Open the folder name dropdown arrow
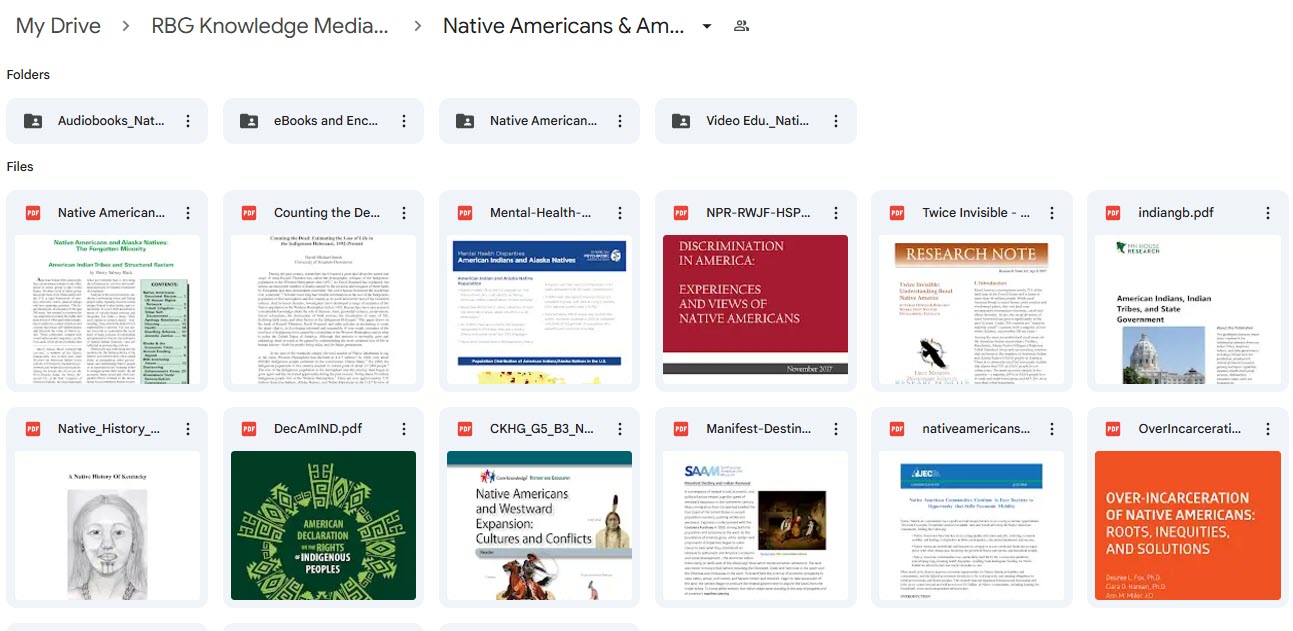This screenshot has height=631, width=1293. (707, 26)
